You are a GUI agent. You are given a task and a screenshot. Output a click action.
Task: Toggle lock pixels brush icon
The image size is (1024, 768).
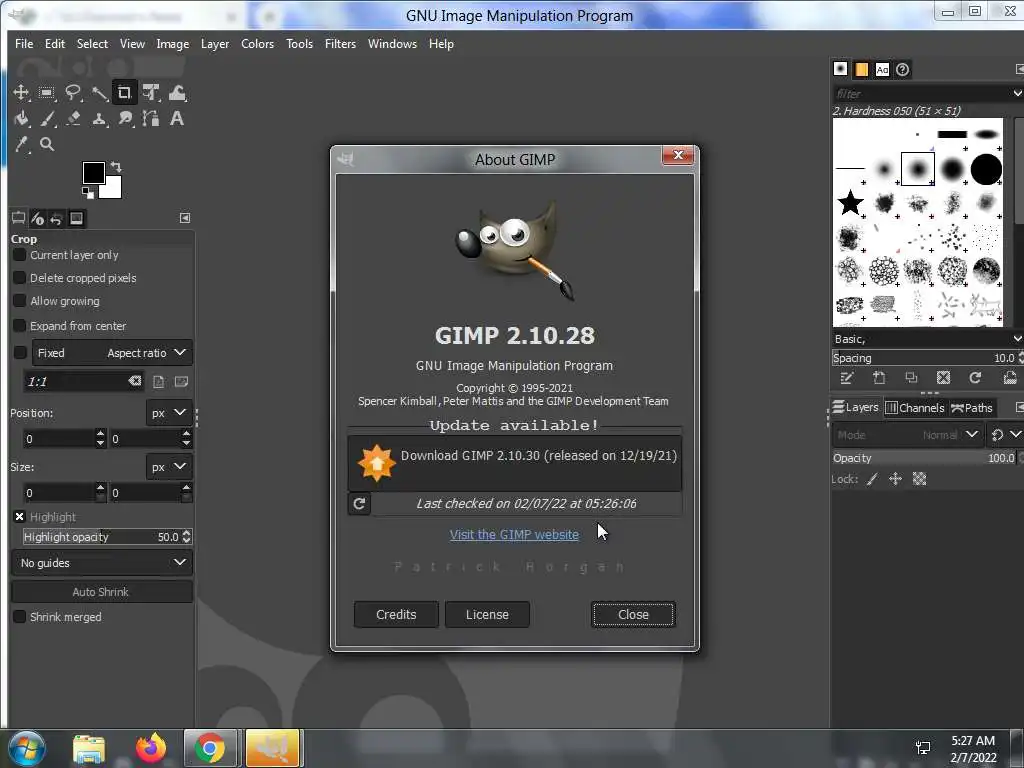point(872,479)
